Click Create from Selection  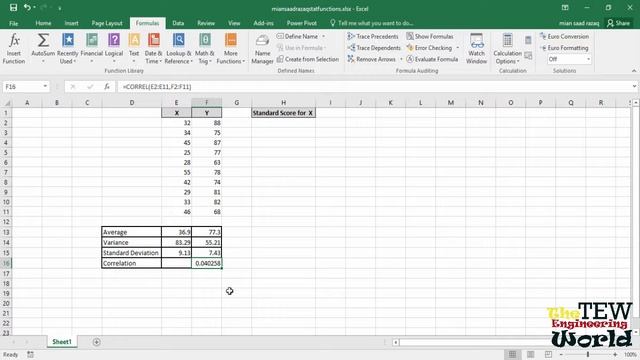308,59
